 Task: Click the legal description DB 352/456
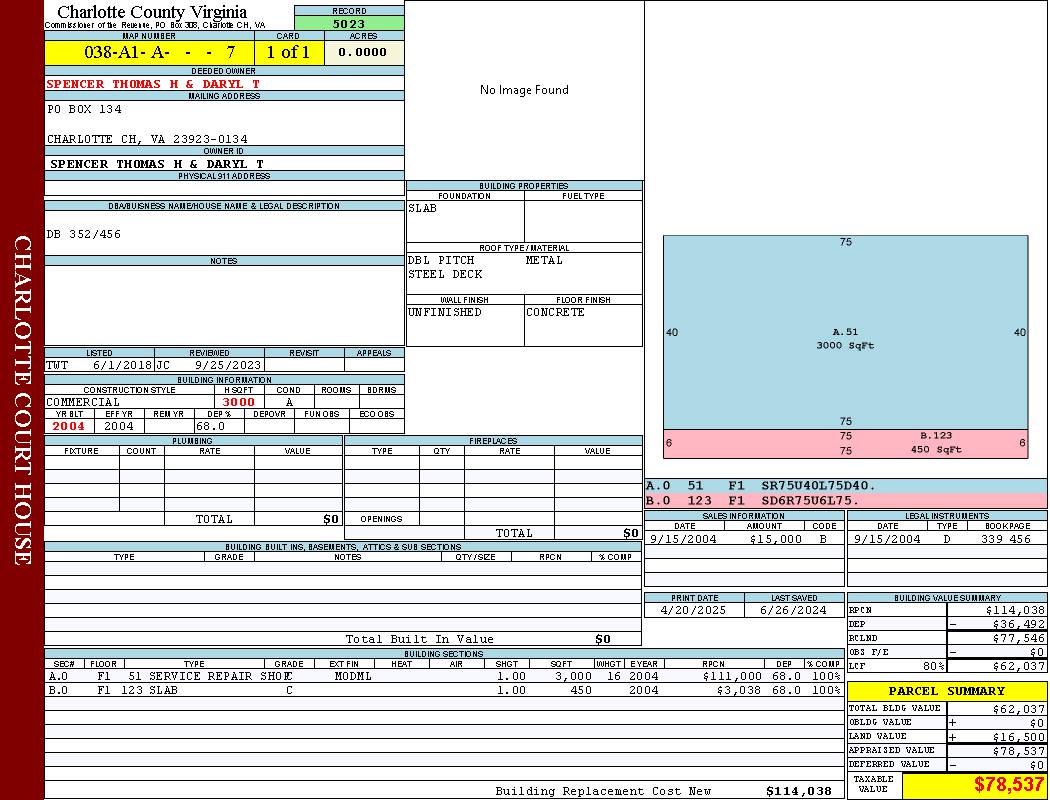tap(84, 234)
